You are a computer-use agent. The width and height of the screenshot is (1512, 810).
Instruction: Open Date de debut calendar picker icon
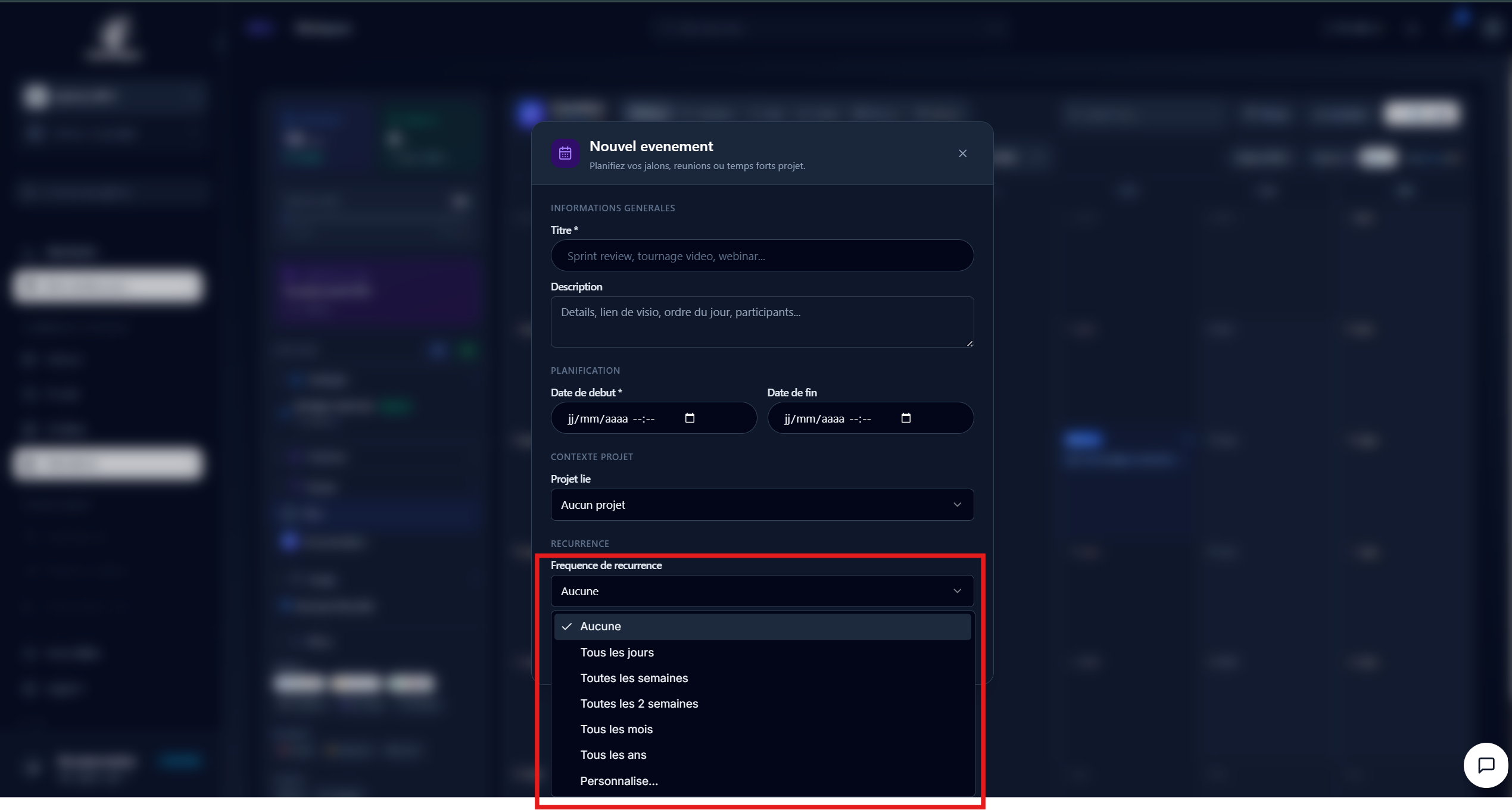tap(690, 418)
